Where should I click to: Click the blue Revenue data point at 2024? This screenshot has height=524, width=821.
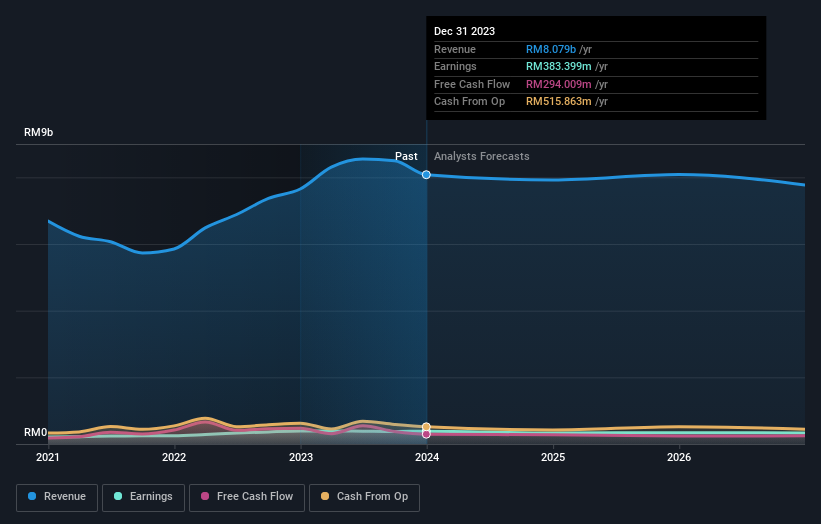pyautogui.click(x=426, y=175)
